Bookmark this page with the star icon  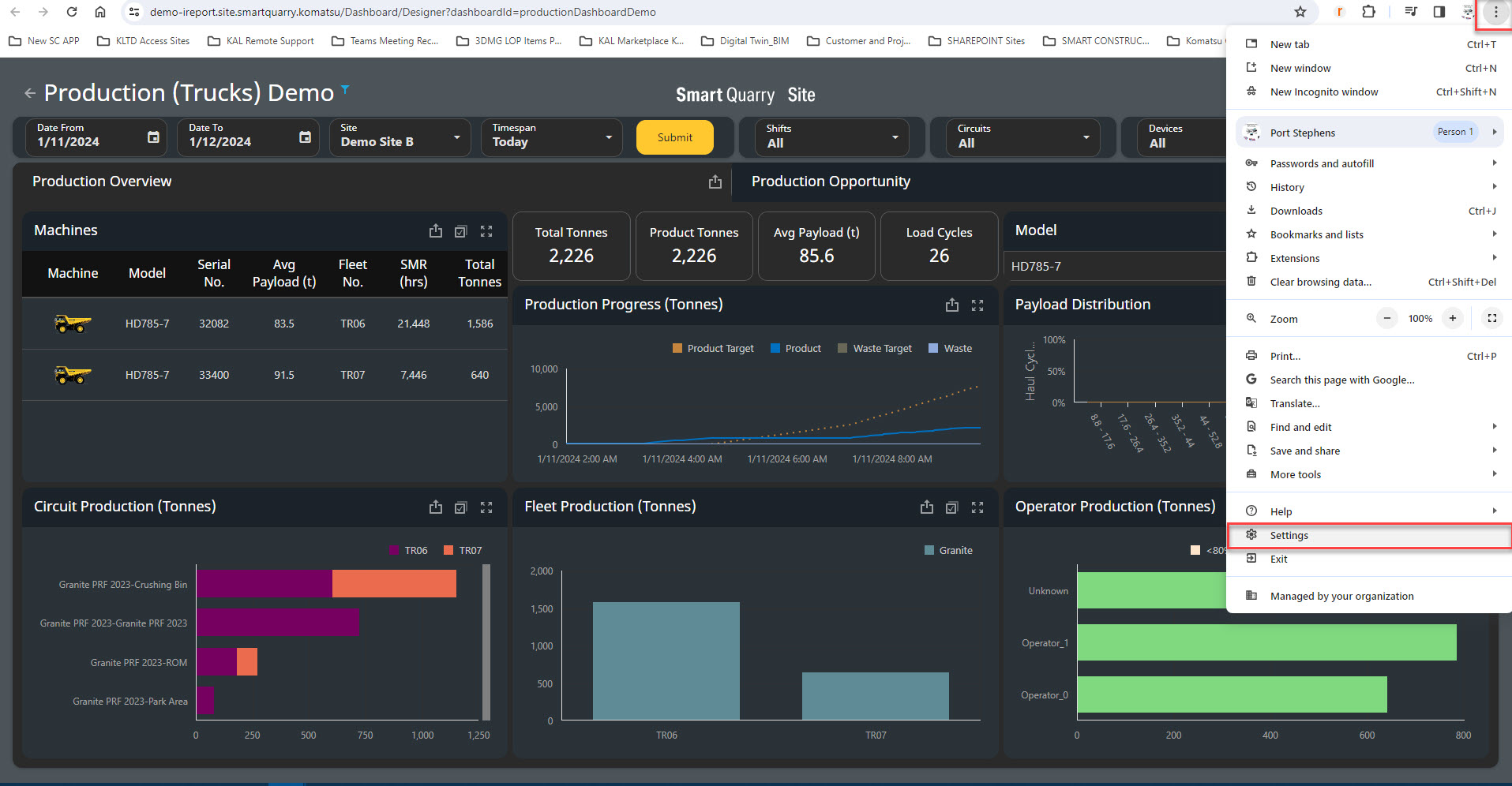point(1300,12)
